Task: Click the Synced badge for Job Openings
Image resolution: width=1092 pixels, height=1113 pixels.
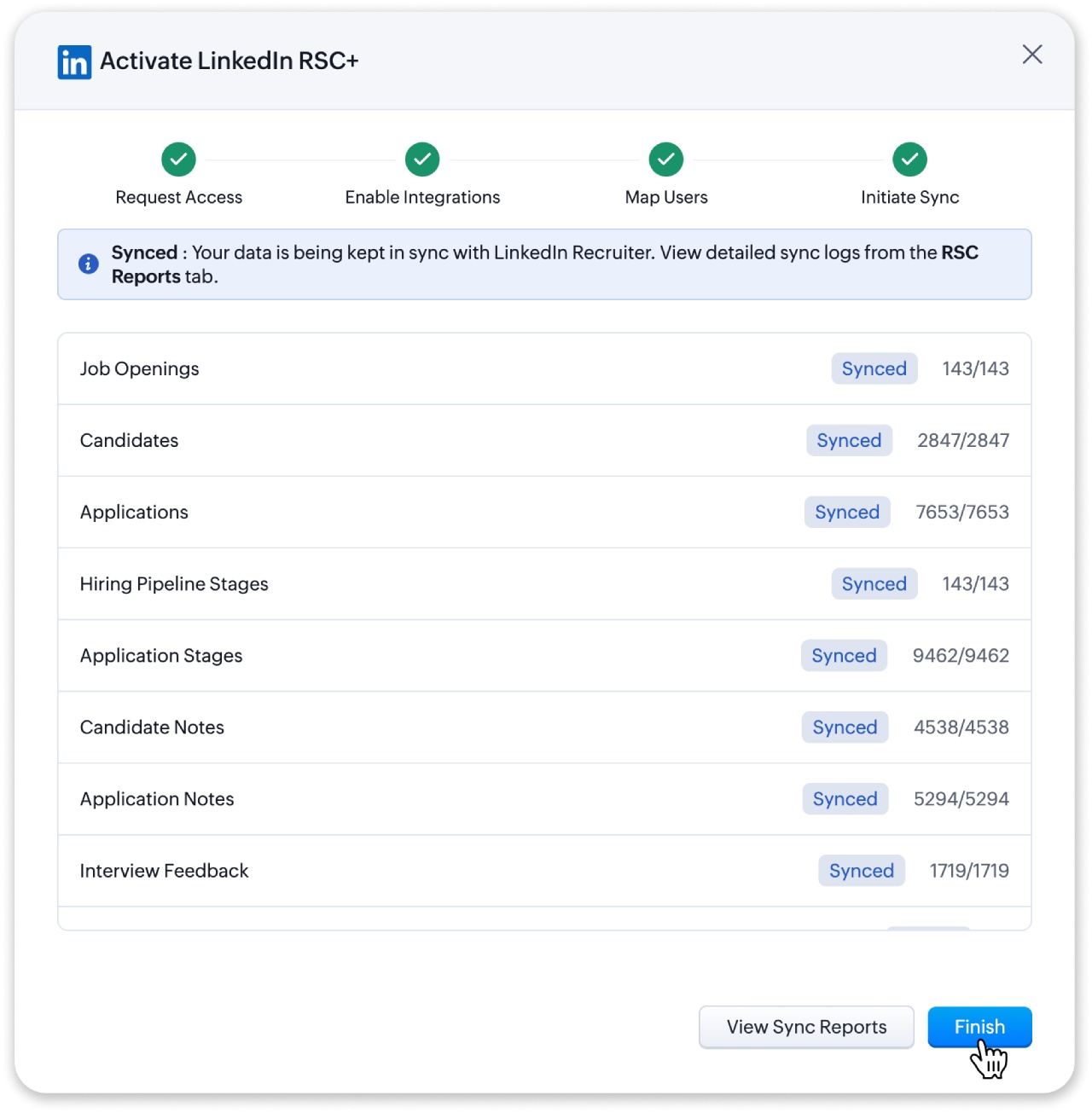Action: tap(874, 368)
